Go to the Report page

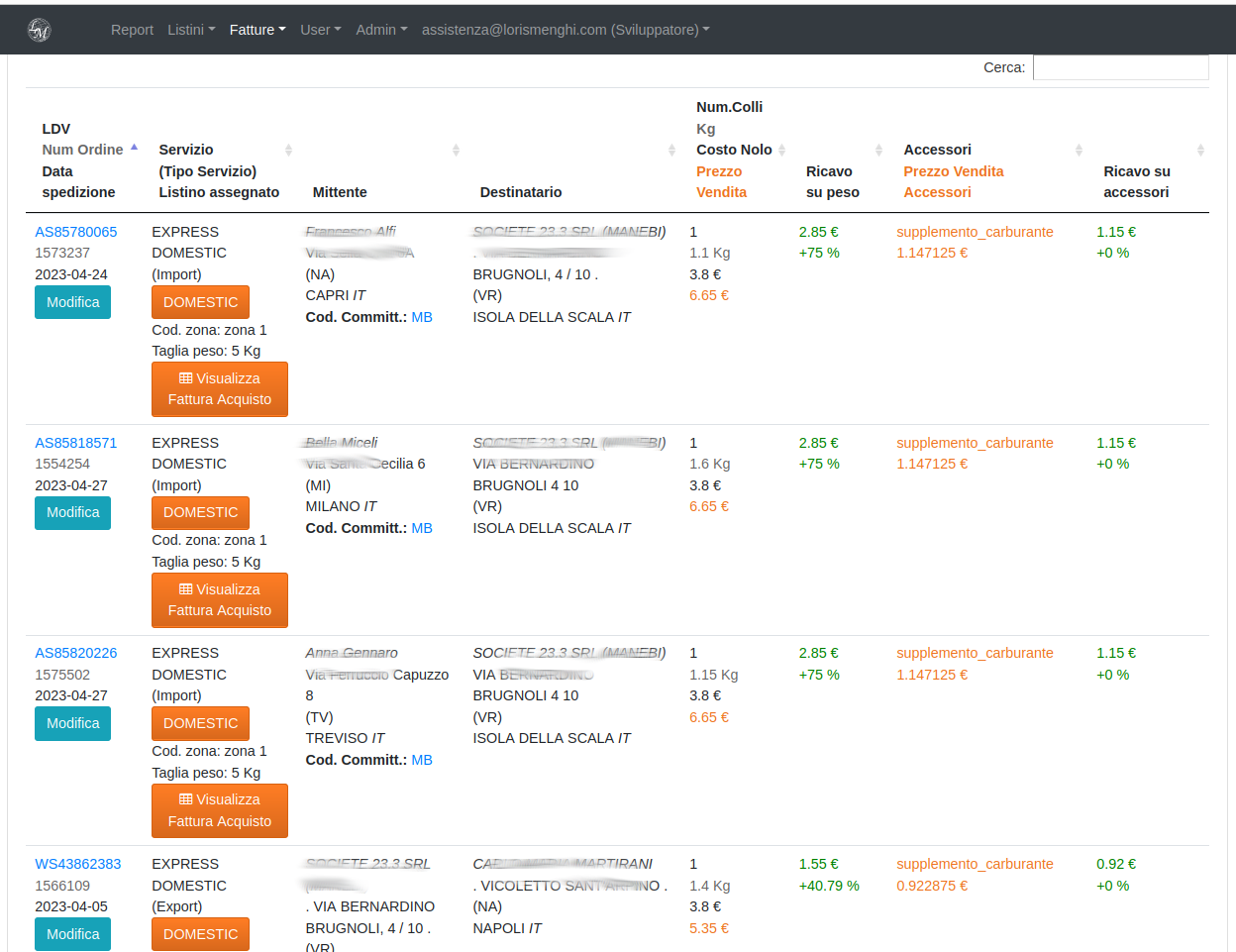pyautogui.click(x=132, y=30)
